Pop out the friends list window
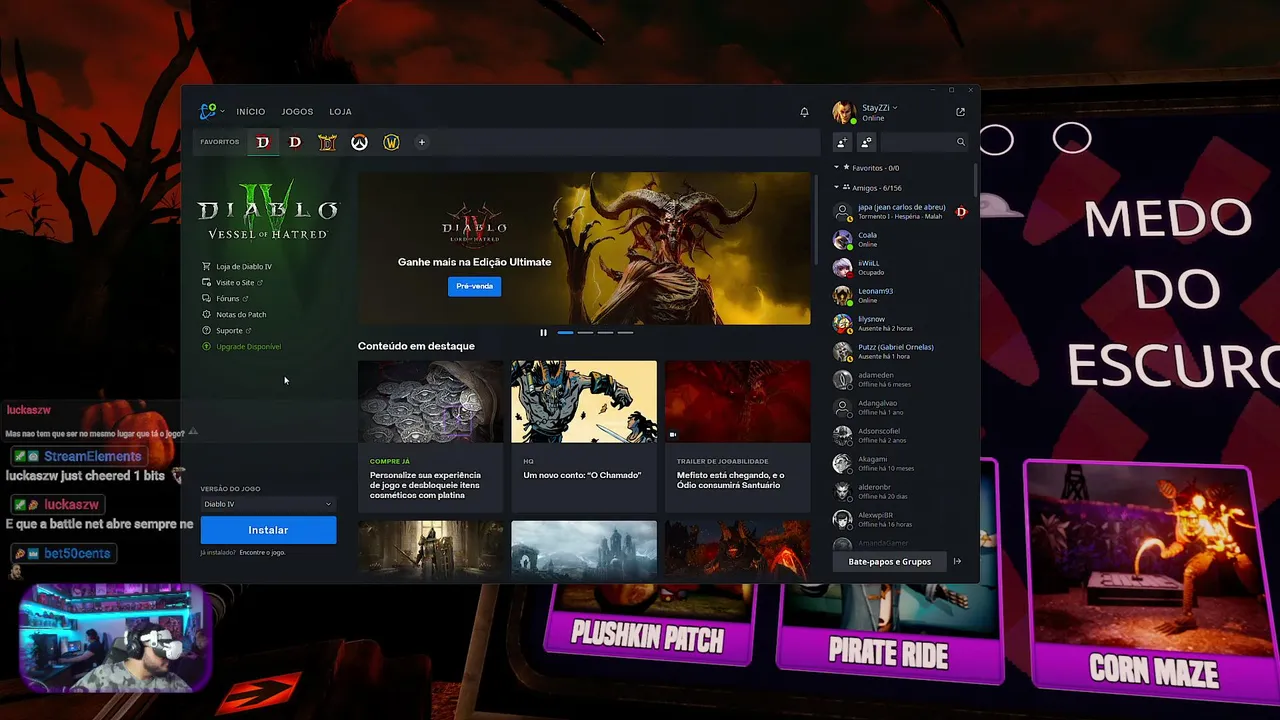The image size is (1280, 720). tap(961, 112)
